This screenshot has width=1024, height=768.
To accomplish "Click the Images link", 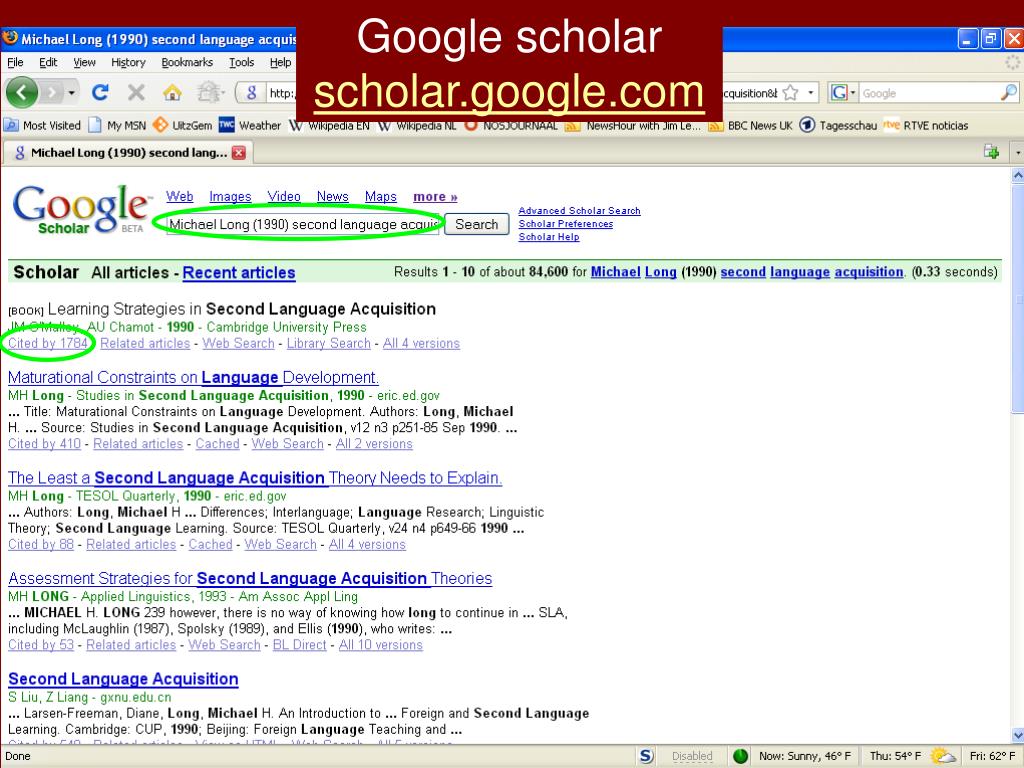I will point(230,197).
